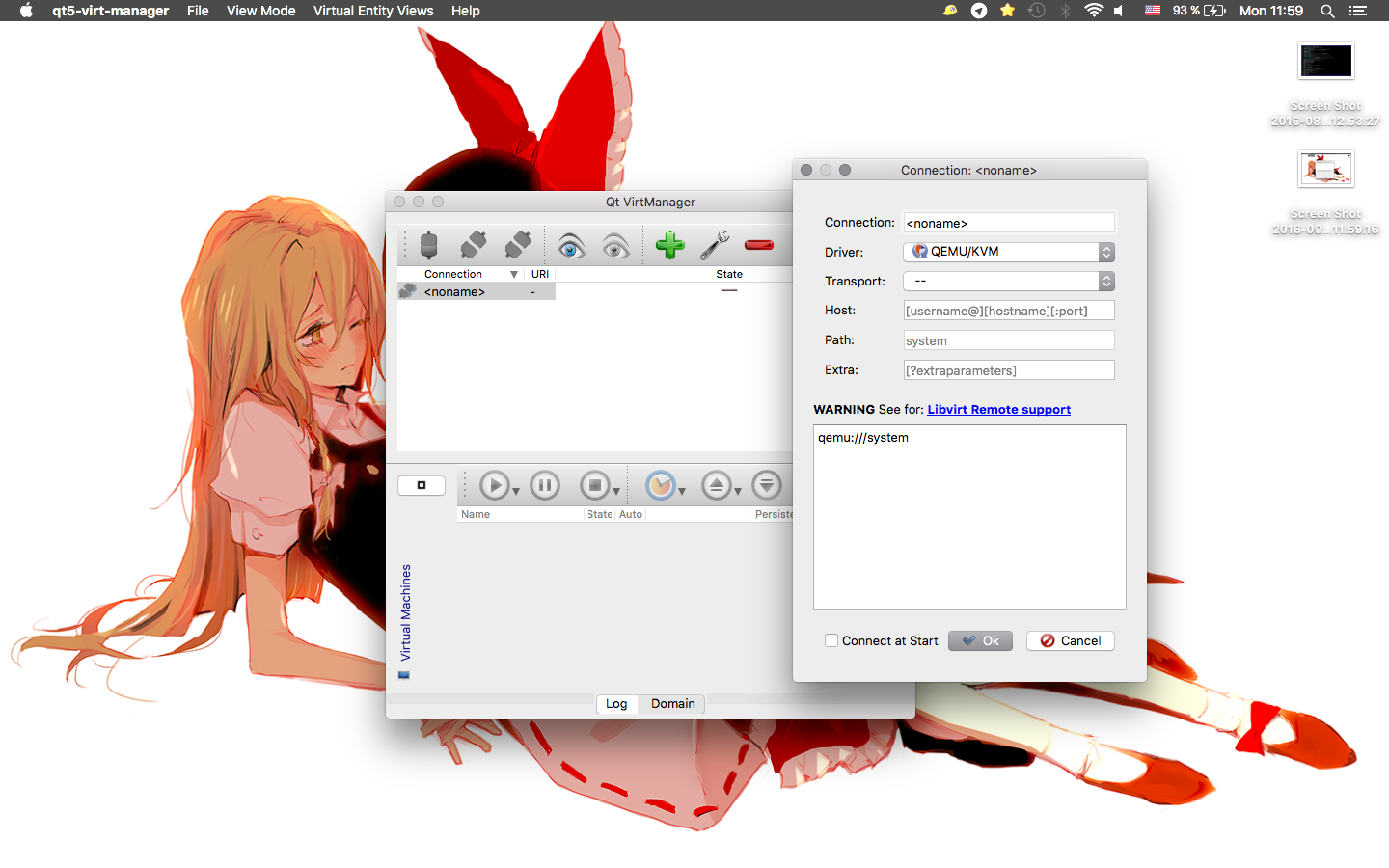Click the qemu:///system URI text area
Image resolution: width=1389 pixels, height=868 pixels.
[x=969, y=517]
